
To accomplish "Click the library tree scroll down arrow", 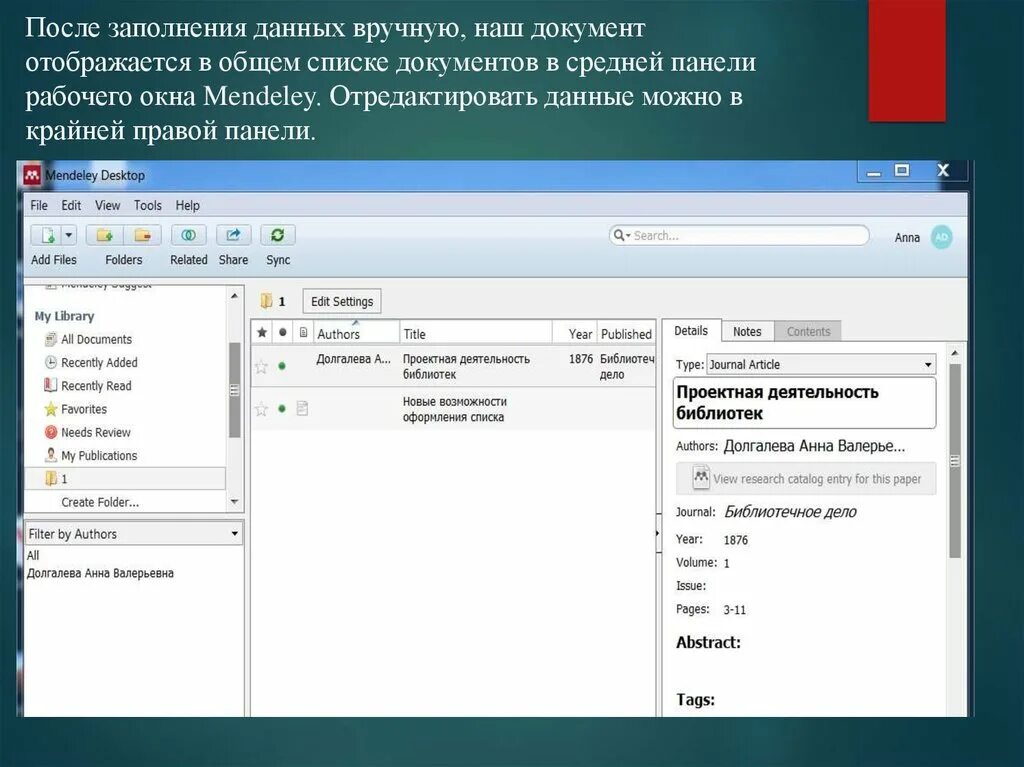I will click(x=234, y=502).
